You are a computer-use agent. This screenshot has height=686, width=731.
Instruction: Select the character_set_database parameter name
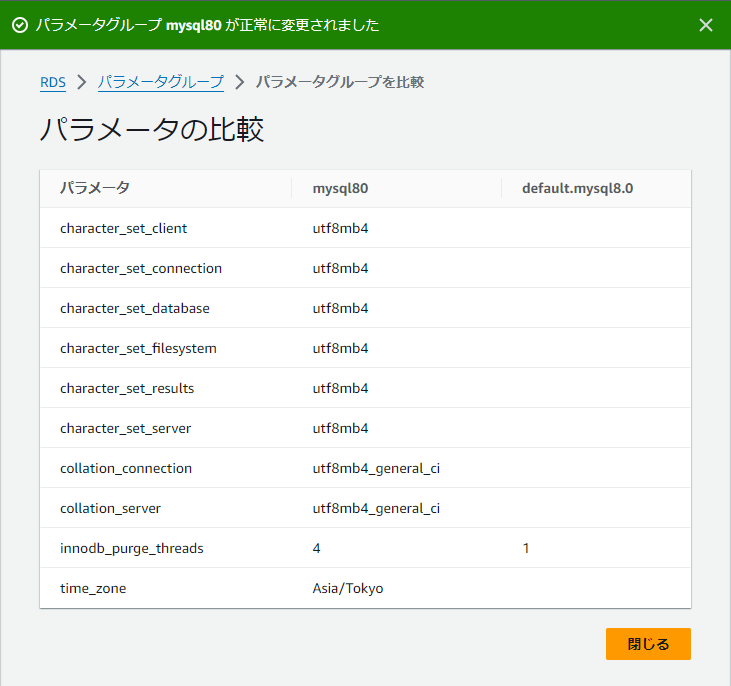point(135,309)
